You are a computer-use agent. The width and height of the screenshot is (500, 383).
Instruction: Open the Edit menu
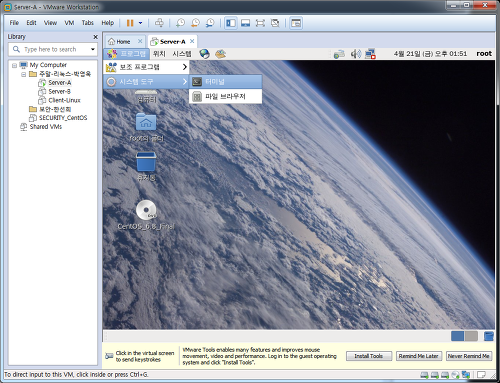point(31,23)
